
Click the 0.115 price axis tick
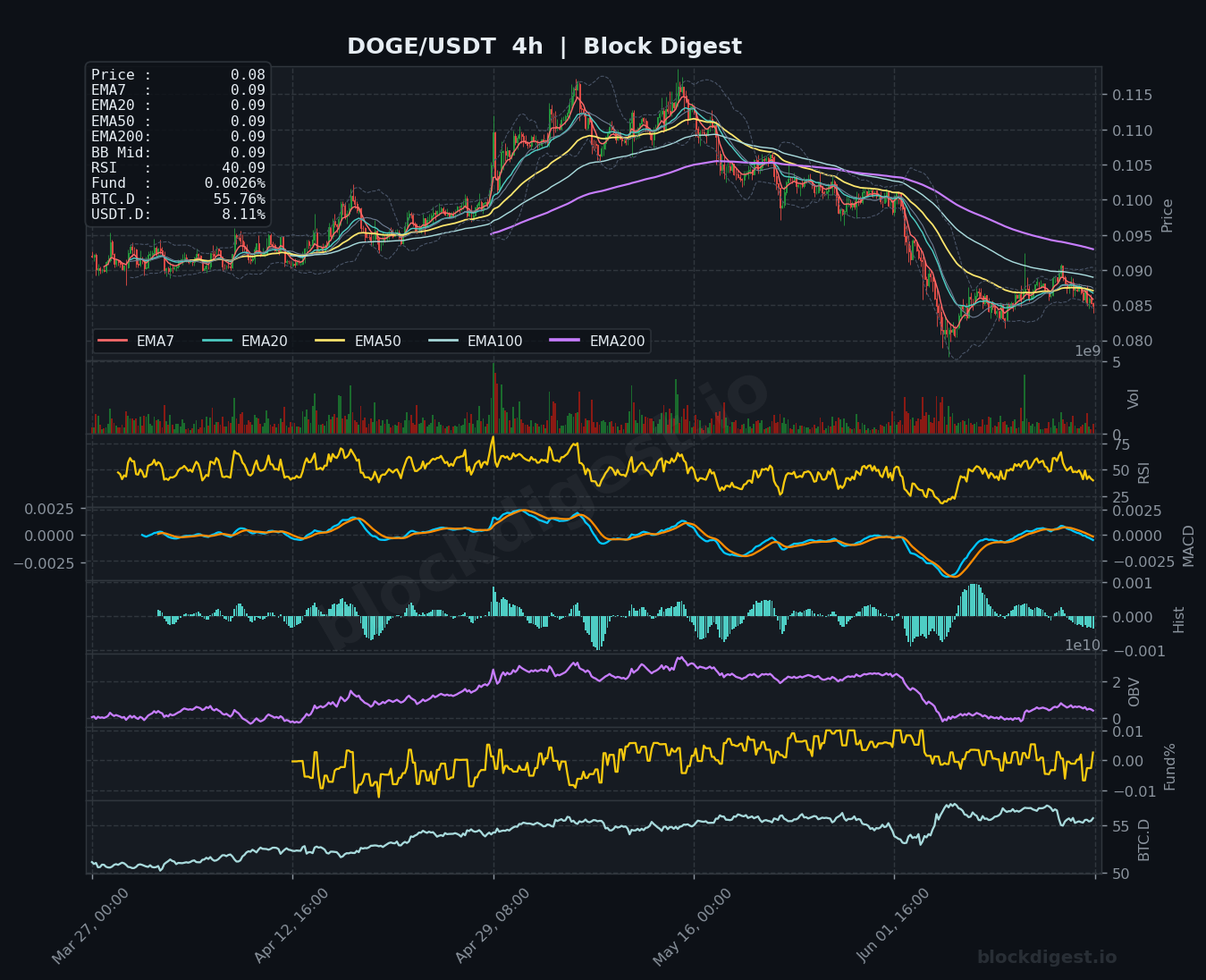tap(1132, 95)
